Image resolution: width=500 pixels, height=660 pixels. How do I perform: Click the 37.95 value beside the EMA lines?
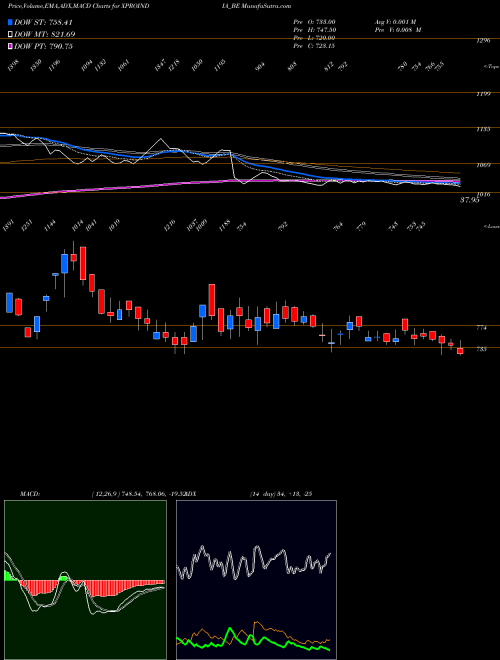pyautogui.click(x=470, y=201)
